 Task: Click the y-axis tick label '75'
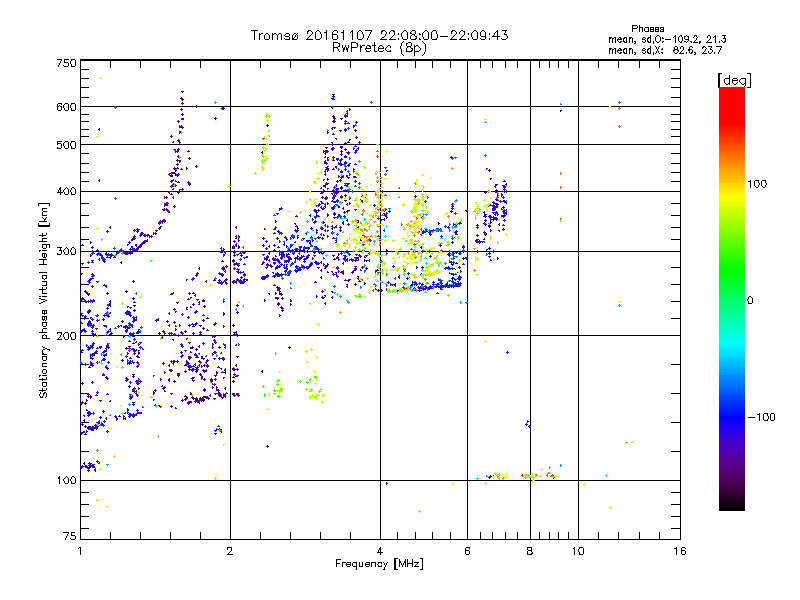click(69, 536)
